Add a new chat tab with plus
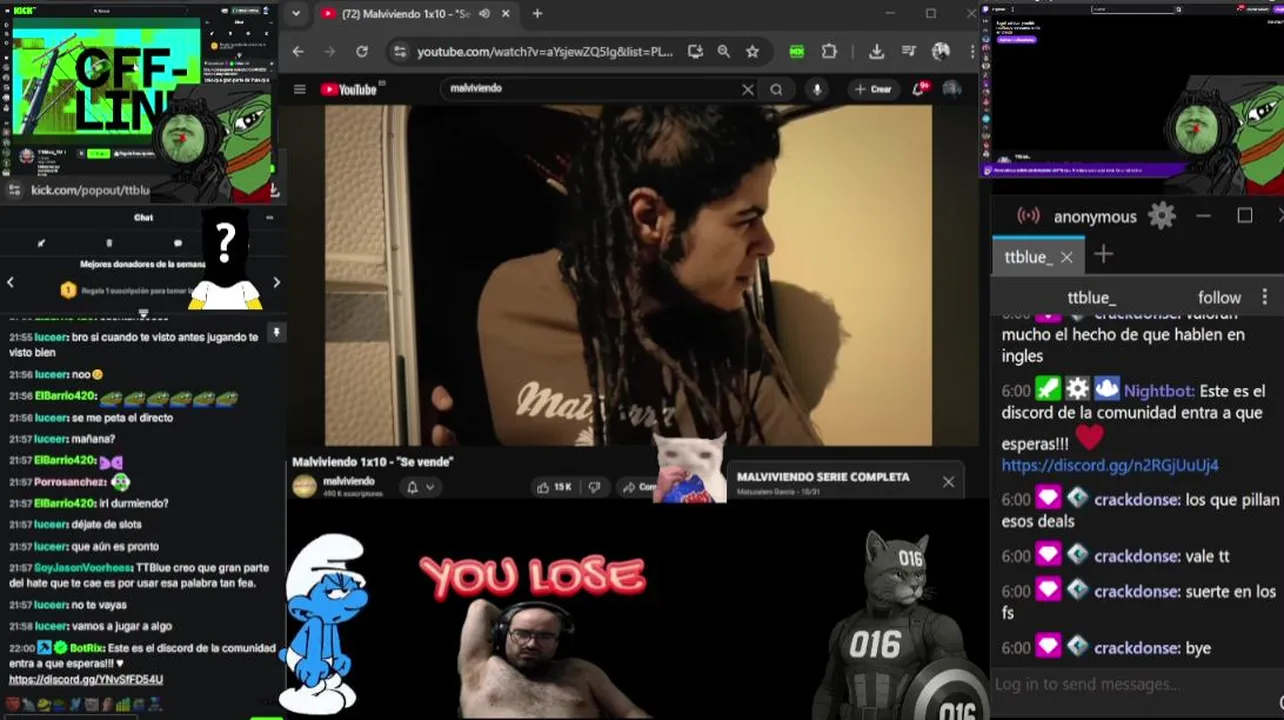Screen dimensions: 1284x720 coord(1103,255)
